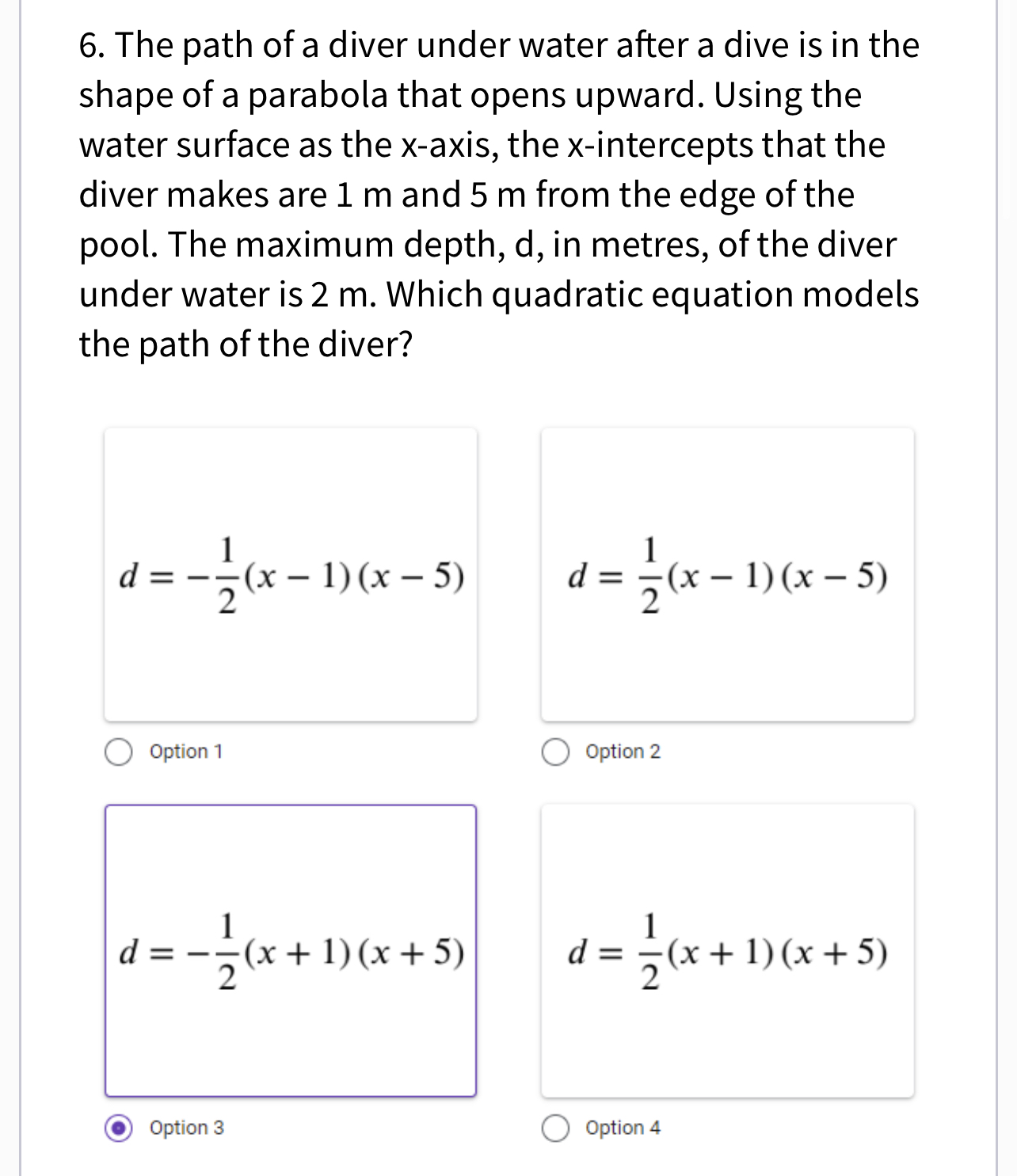Click the question number '6.' at the start
Image resolution: width=1017 pixels, height=1176 pixels.
92,45
